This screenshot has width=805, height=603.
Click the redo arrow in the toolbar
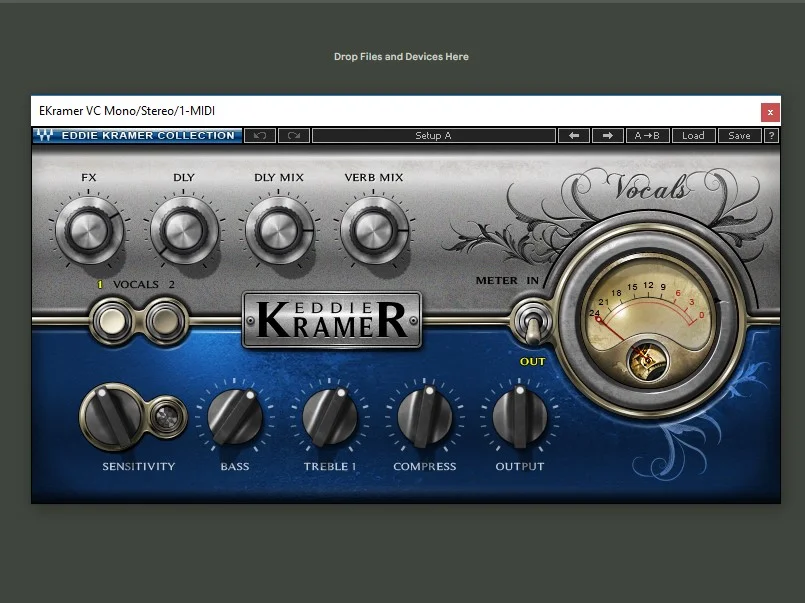(294, 135)
